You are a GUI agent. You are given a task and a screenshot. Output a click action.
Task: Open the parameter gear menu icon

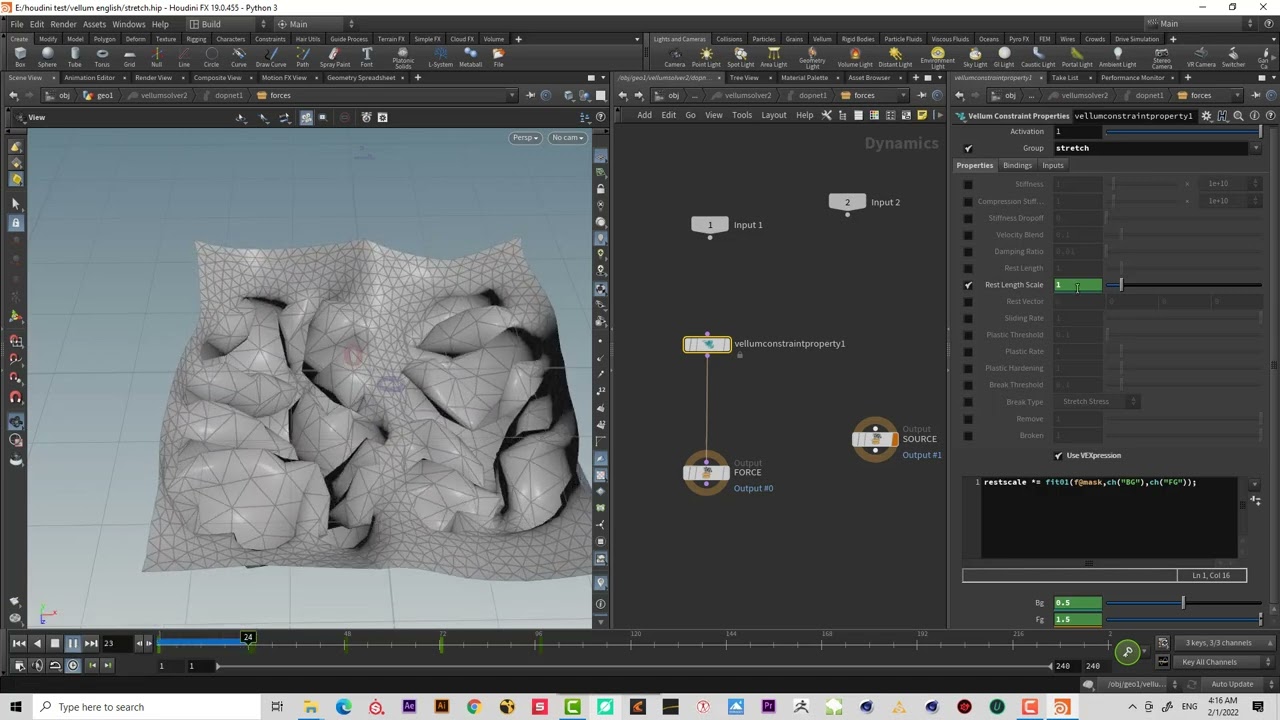1206,116
